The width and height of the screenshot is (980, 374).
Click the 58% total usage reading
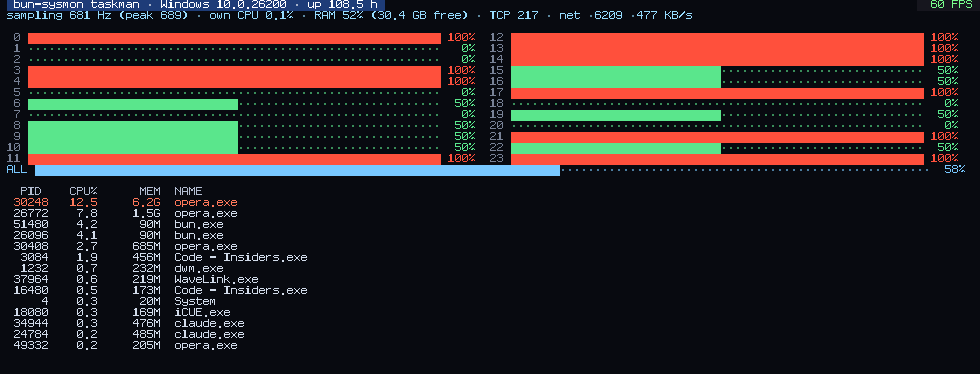(955, 170)
